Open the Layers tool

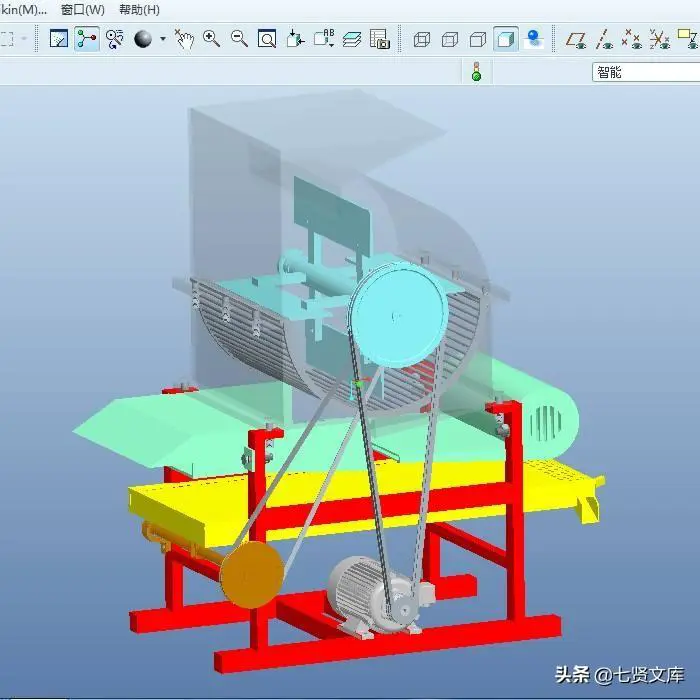point(352,39)
